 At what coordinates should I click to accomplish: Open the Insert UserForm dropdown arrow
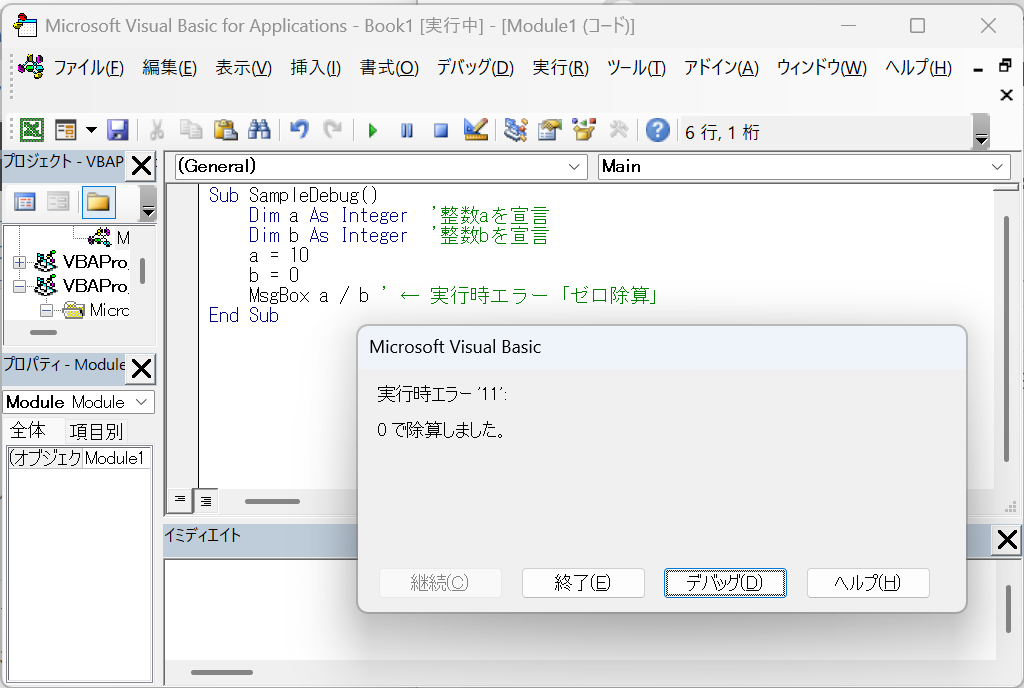click(x=91, y=130)
